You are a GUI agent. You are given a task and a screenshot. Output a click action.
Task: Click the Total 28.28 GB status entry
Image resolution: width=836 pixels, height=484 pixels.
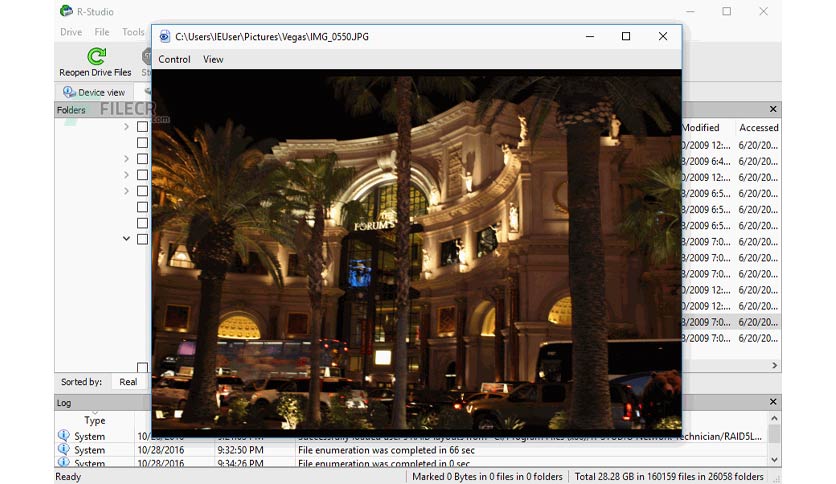pyautogui.click(x=669, y=477)
